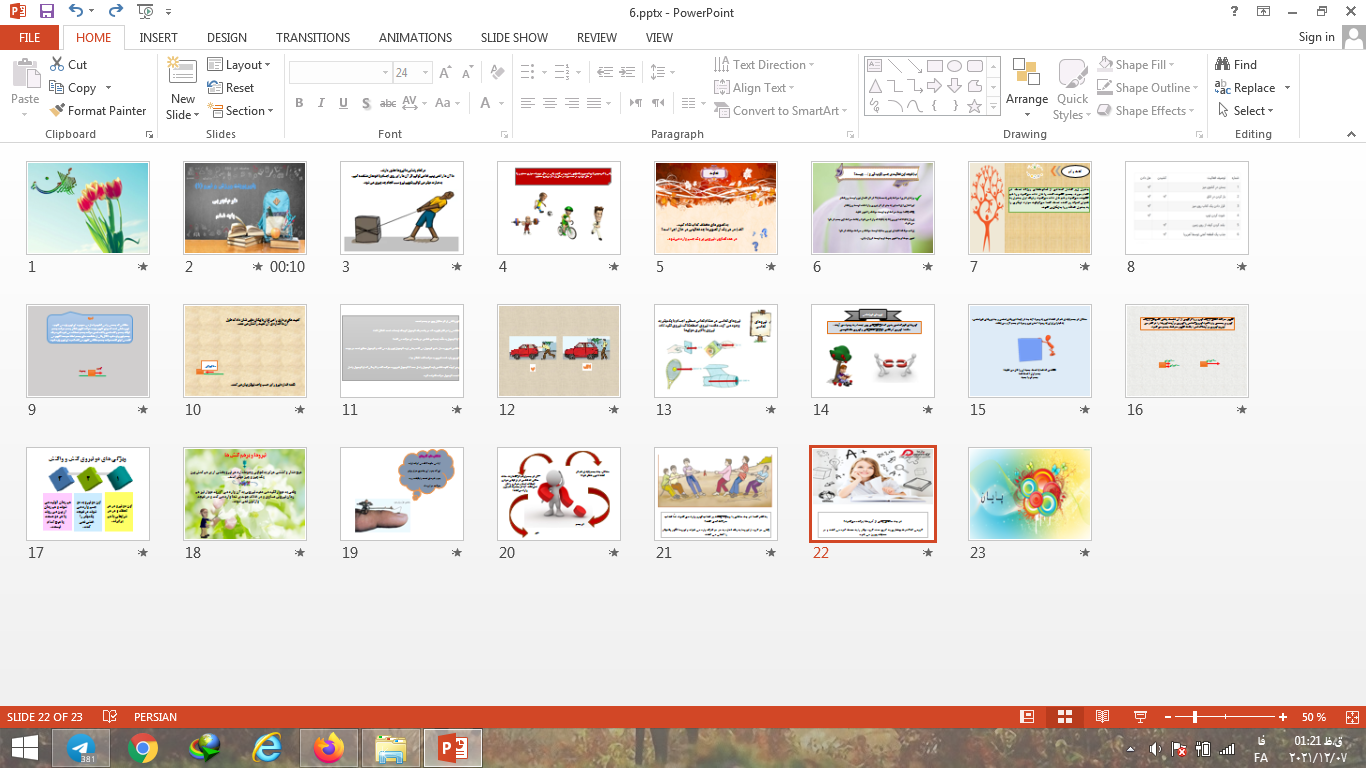The image size is (1366, 768).
Task: Click the Undo arrow icon
Action: (76, 12)
